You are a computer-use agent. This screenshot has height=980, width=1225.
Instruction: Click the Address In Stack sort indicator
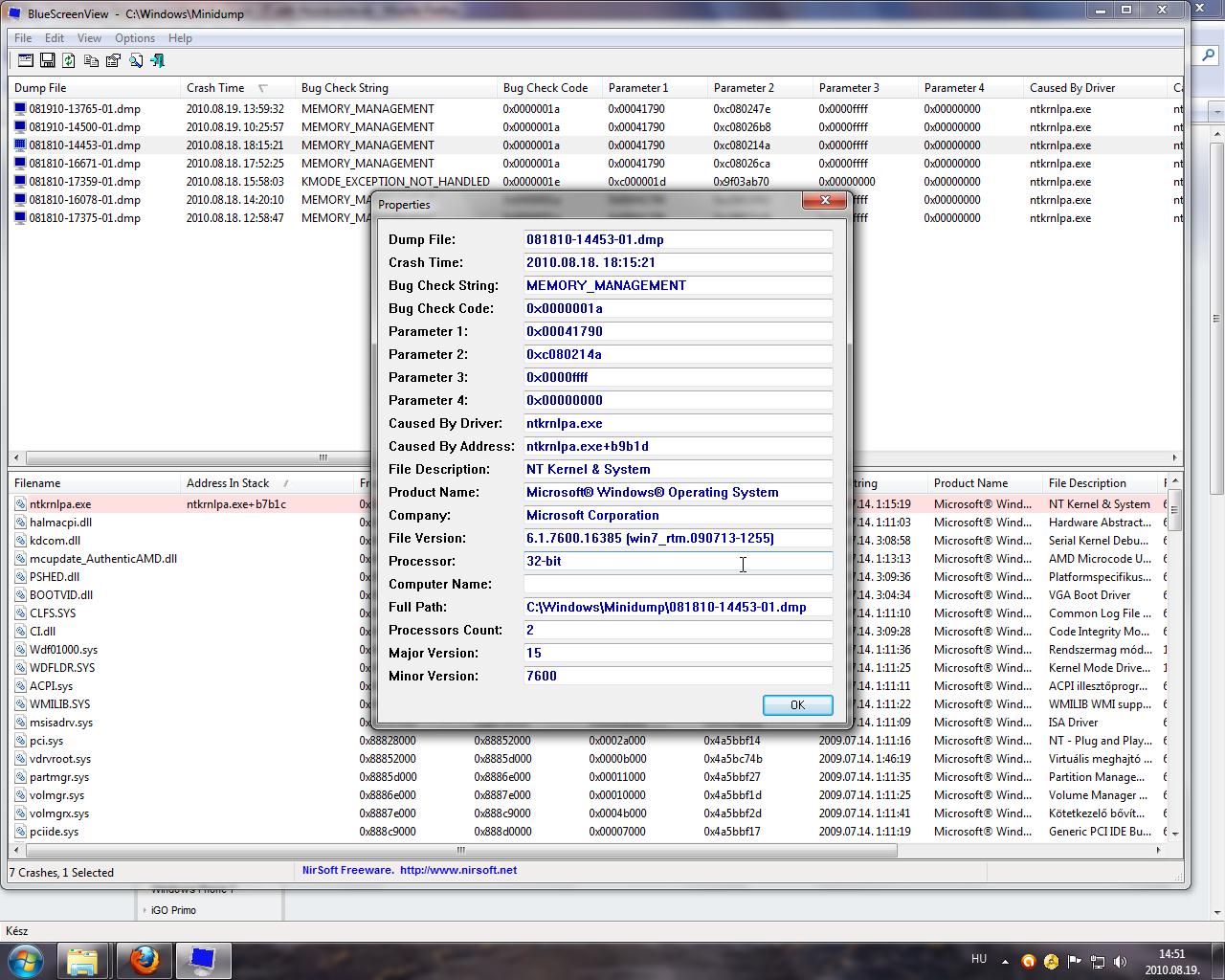pyautogui.click(x=285, y=483)
